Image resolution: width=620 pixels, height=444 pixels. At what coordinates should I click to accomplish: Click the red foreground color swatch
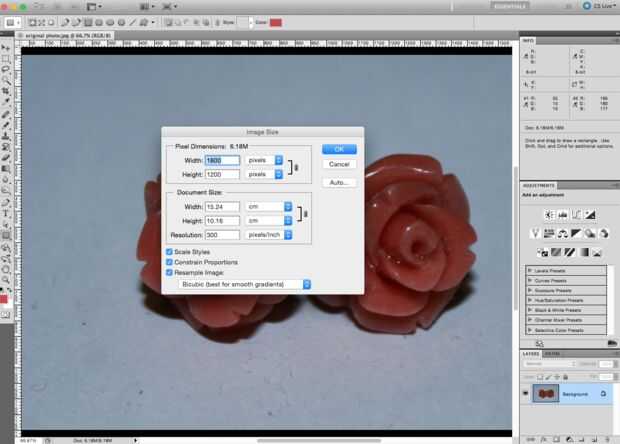4,299
